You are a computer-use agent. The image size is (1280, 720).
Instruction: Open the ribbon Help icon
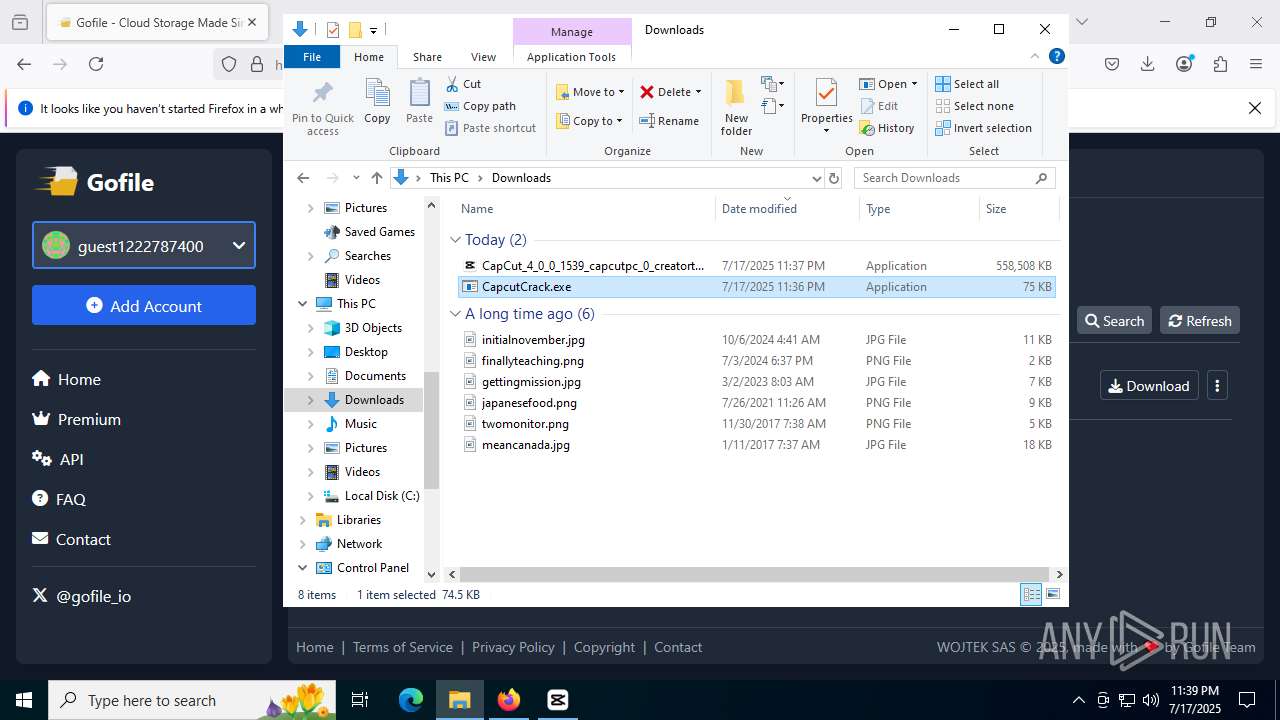(x=1057, y=57)
